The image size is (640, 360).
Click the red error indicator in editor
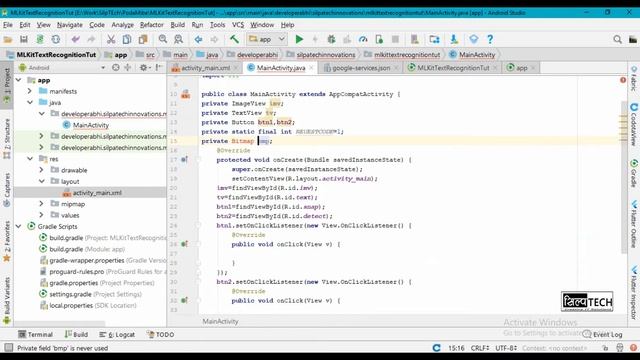[x=623, y=80]
